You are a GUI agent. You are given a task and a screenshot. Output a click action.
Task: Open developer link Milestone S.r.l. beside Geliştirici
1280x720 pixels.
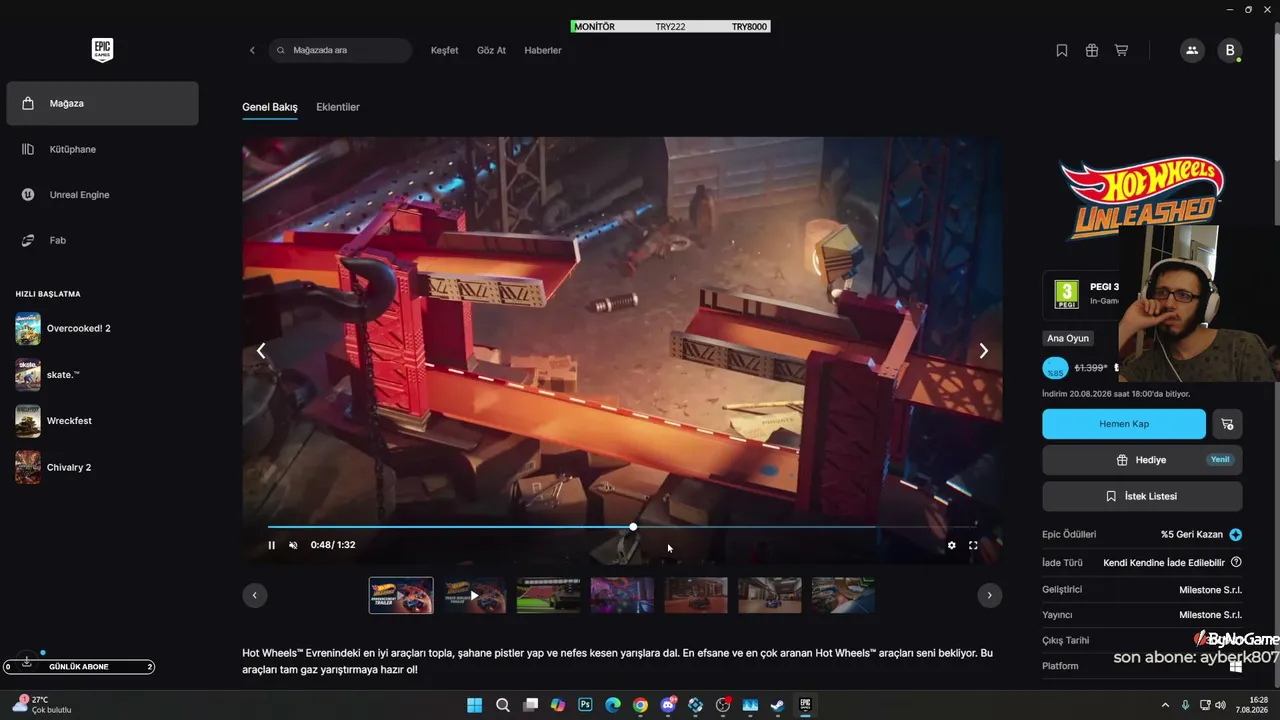1210,590
